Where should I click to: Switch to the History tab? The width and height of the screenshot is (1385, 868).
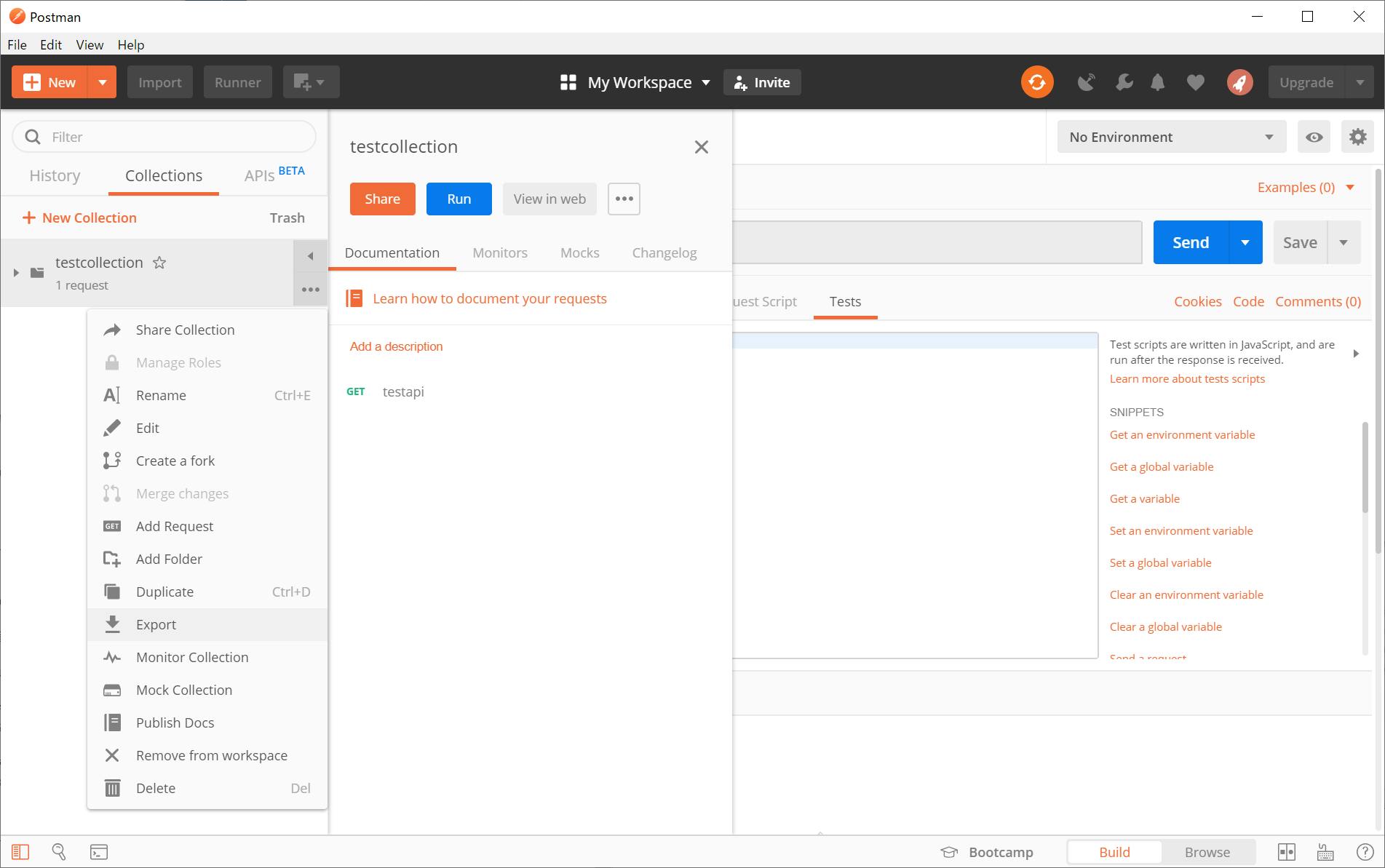pos(55,175)
